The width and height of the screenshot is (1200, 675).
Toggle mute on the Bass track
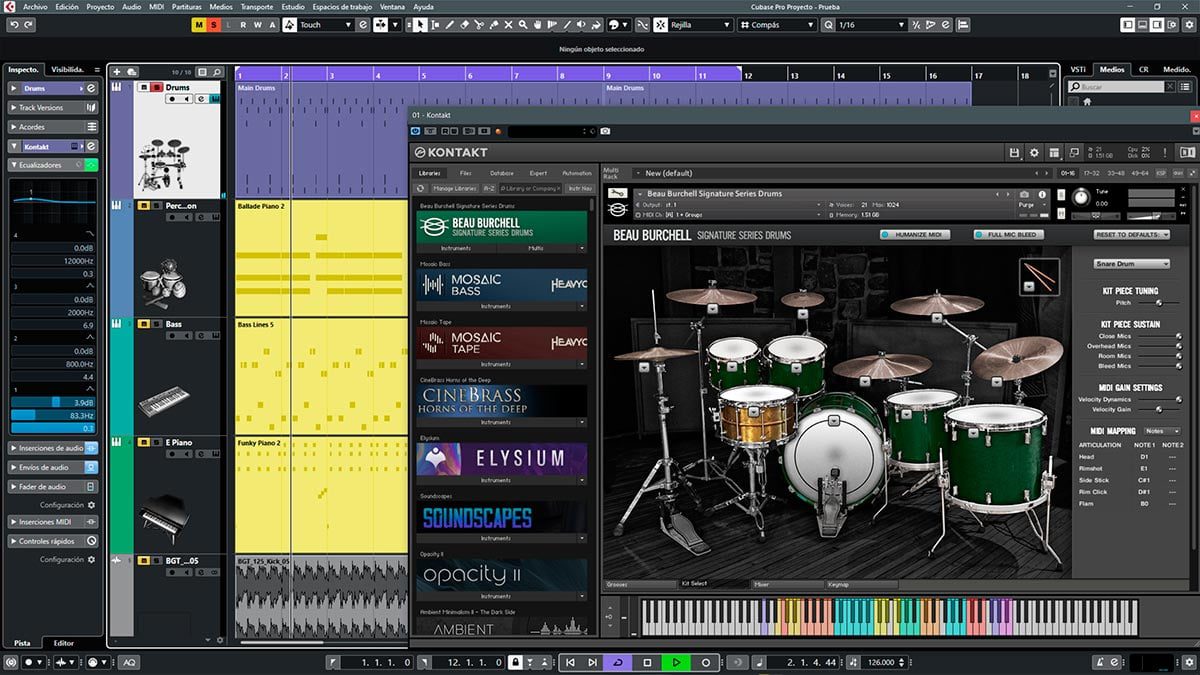click(144, 323)
